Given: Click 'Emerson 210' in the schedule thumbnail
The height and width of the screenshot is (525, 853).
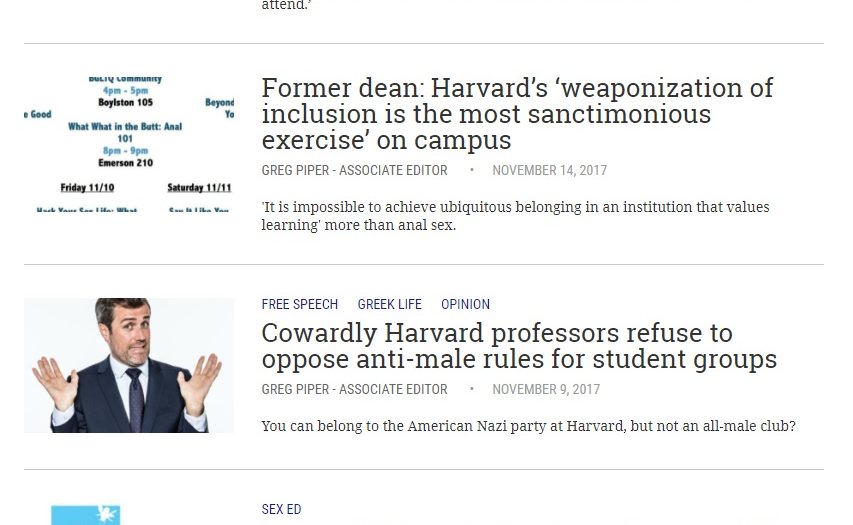Looking at the screenshot, I should [126, 163].
